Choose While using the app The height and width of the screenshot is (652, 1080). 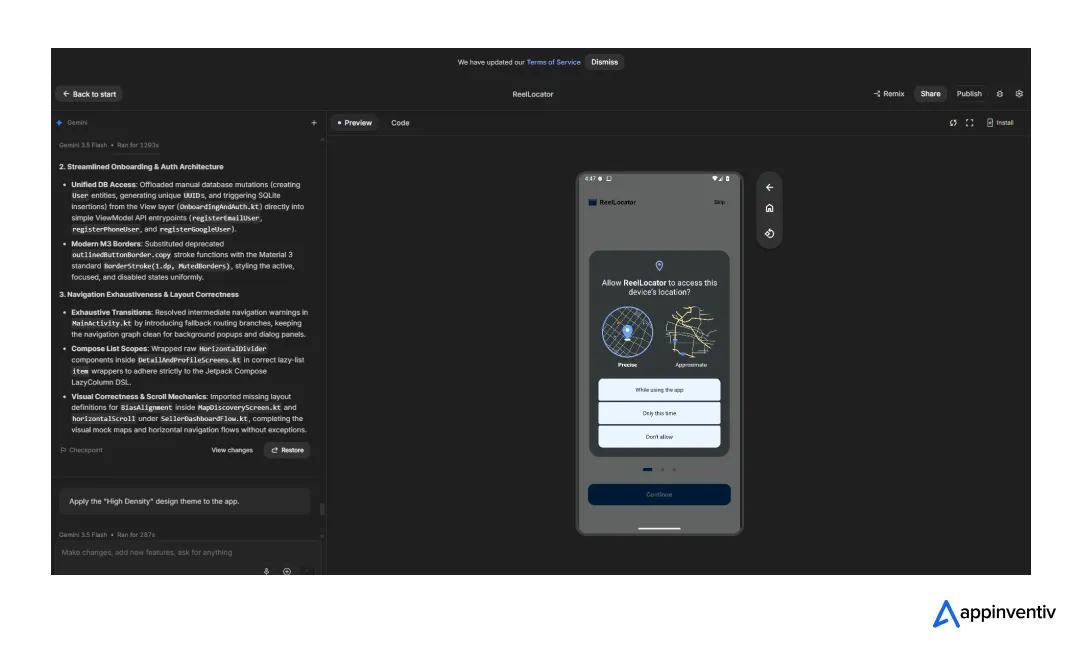[x=659, y=390]
